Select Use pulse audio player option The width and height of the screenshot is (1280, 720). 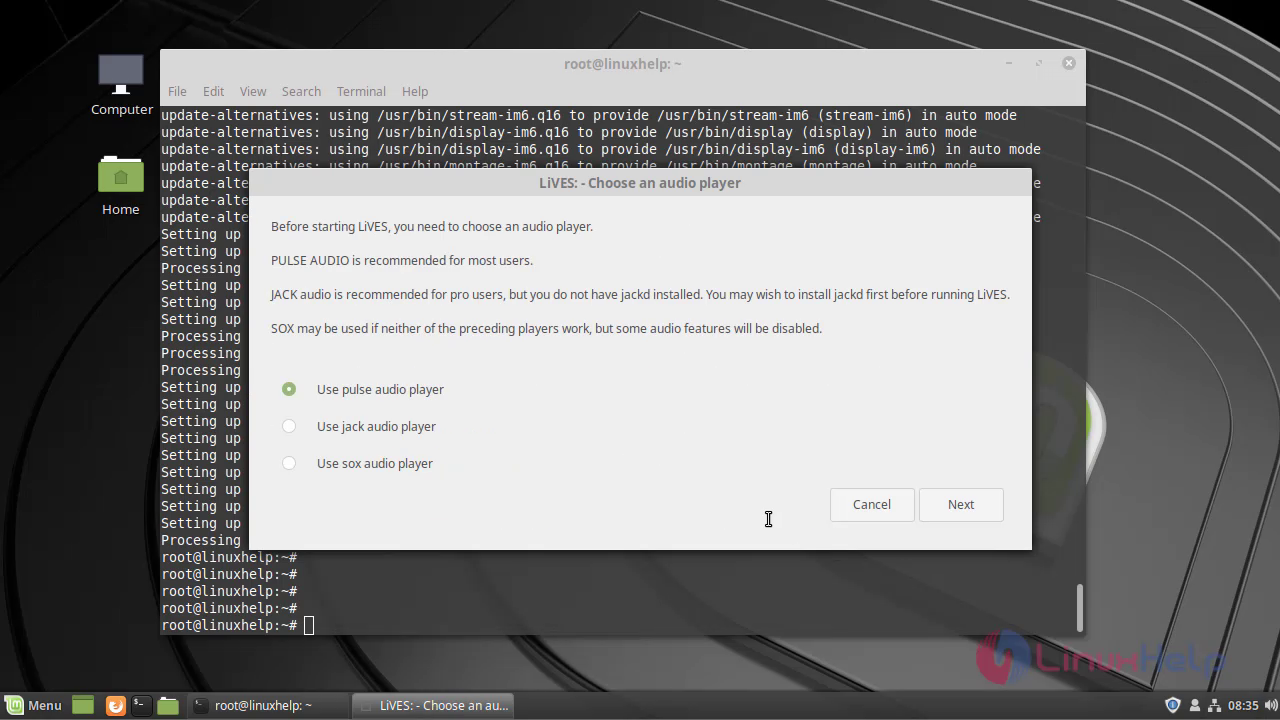click(x=364, y=389)
